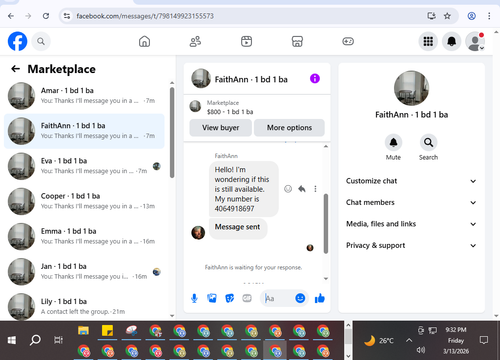500x360 pixels.
Task: Click the volume speaker icon in tray
Action: (x=421, y=350)
